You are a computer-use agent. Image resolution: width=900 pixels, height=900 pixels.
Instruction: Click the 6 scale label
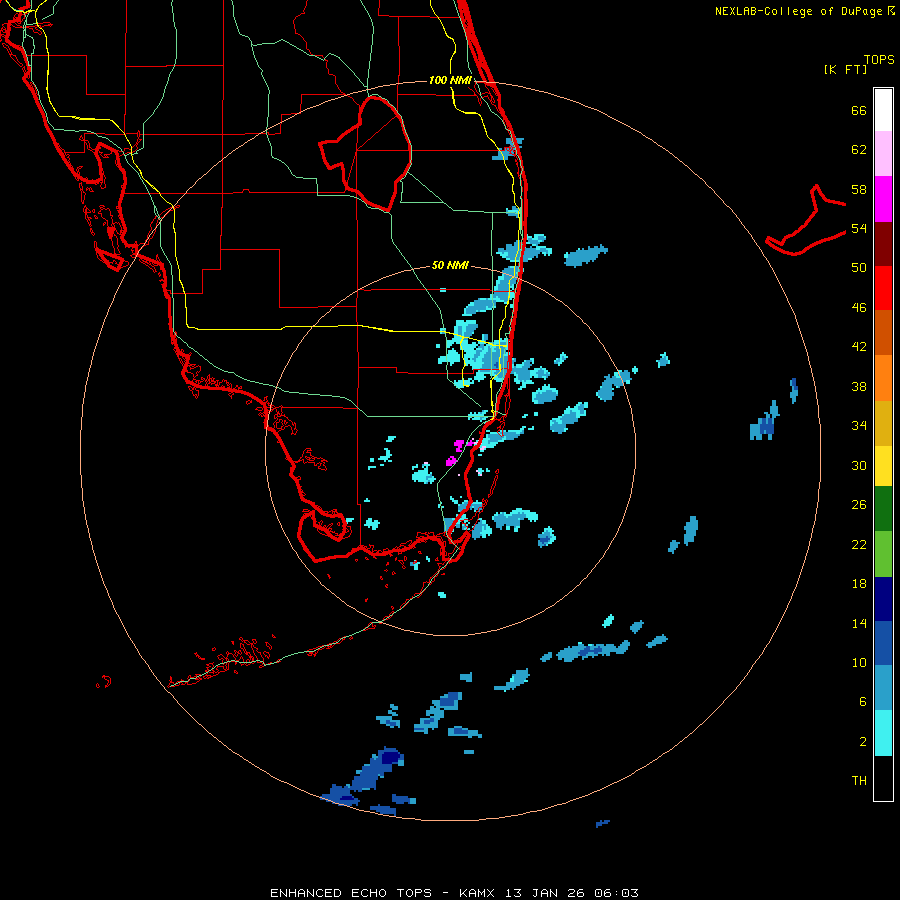coord(863,702)
